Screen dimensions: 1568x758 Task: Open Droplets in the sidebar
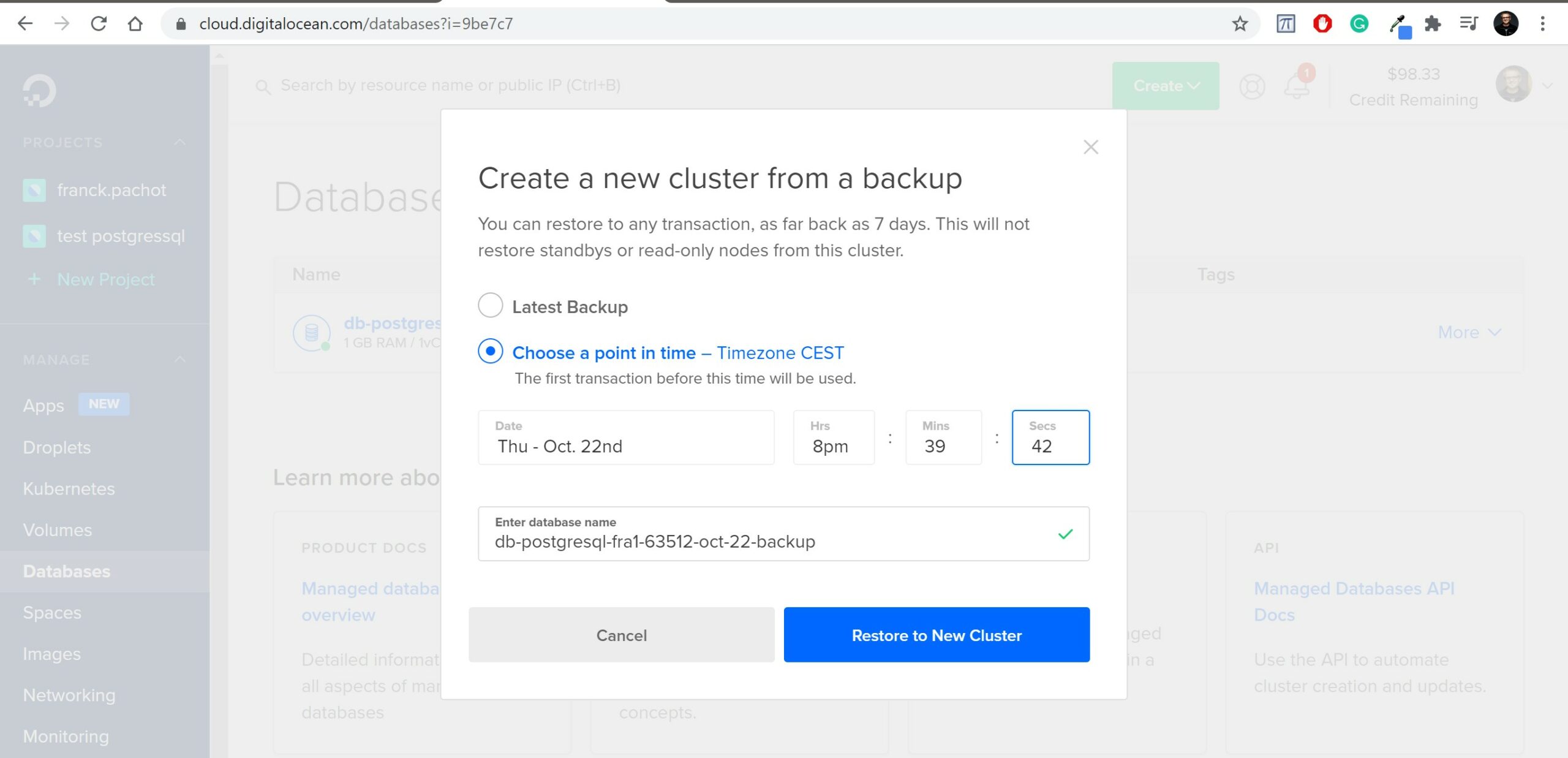(x=56, y=447)
